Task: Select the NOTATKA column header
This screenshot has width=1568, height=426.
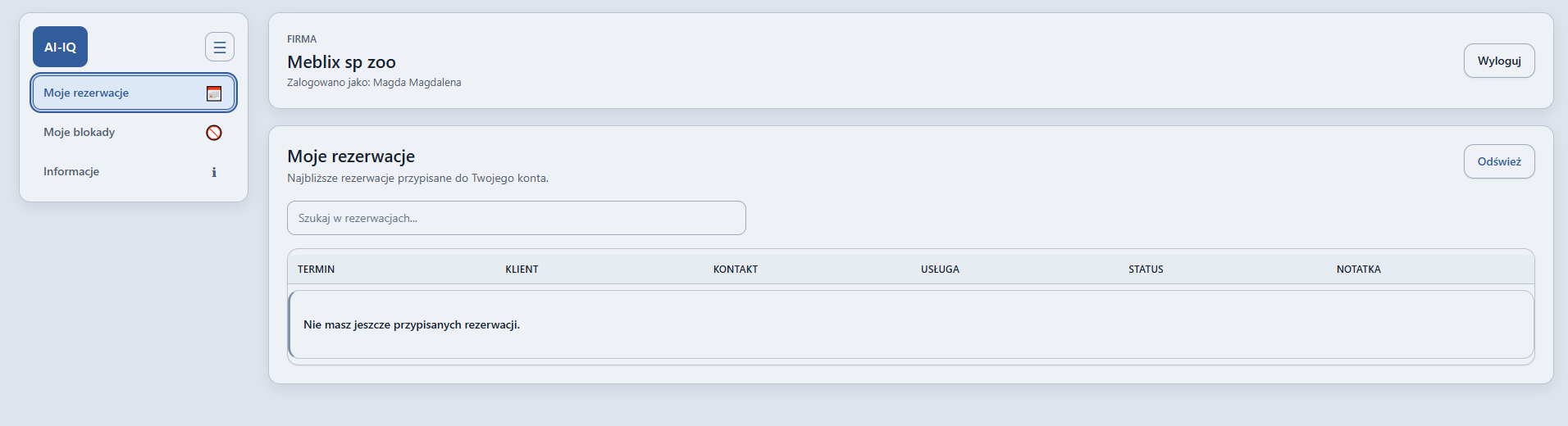Action: click(1358, 269)
